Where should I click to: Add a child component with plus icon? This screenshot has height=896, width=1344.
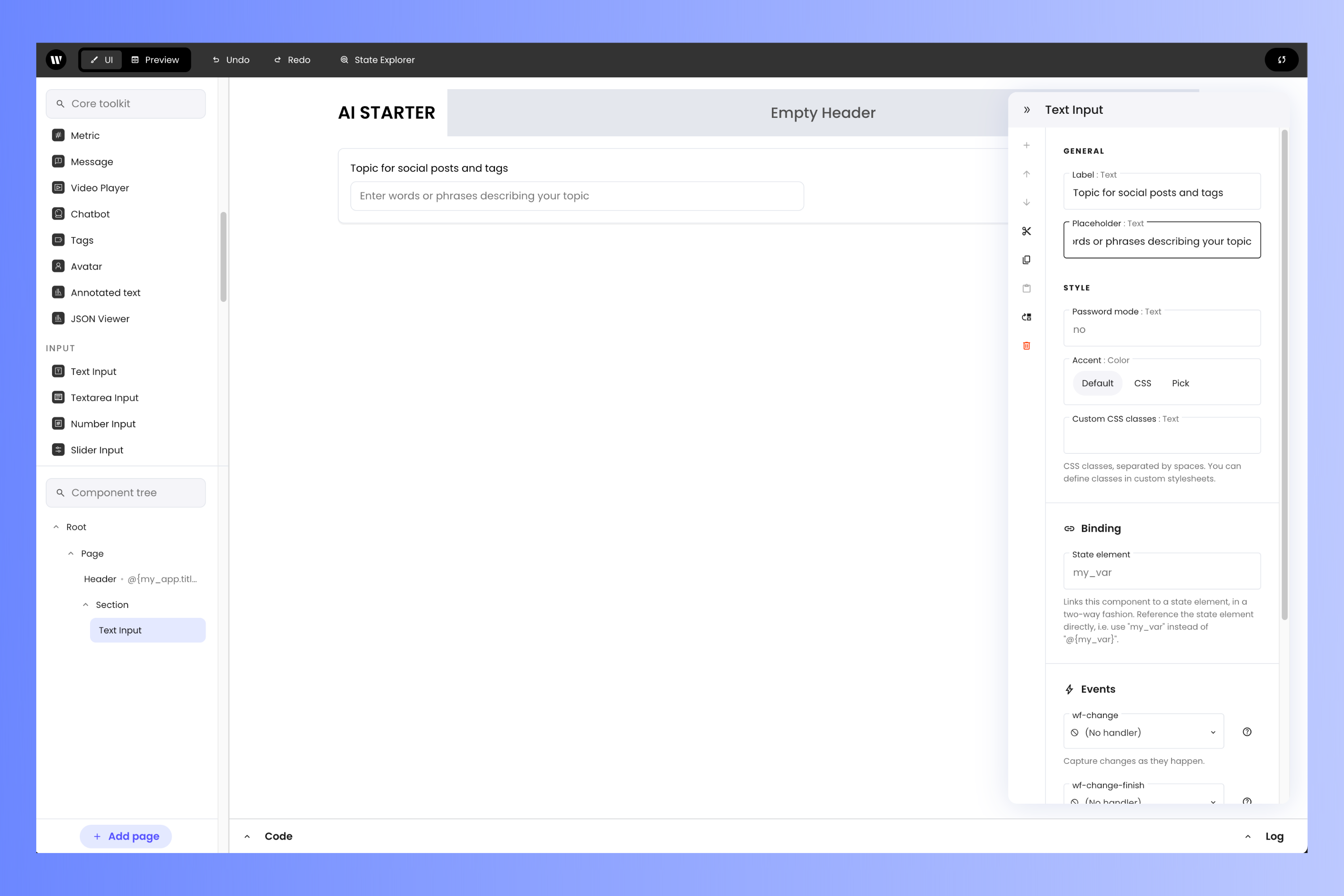(1027, 145)
